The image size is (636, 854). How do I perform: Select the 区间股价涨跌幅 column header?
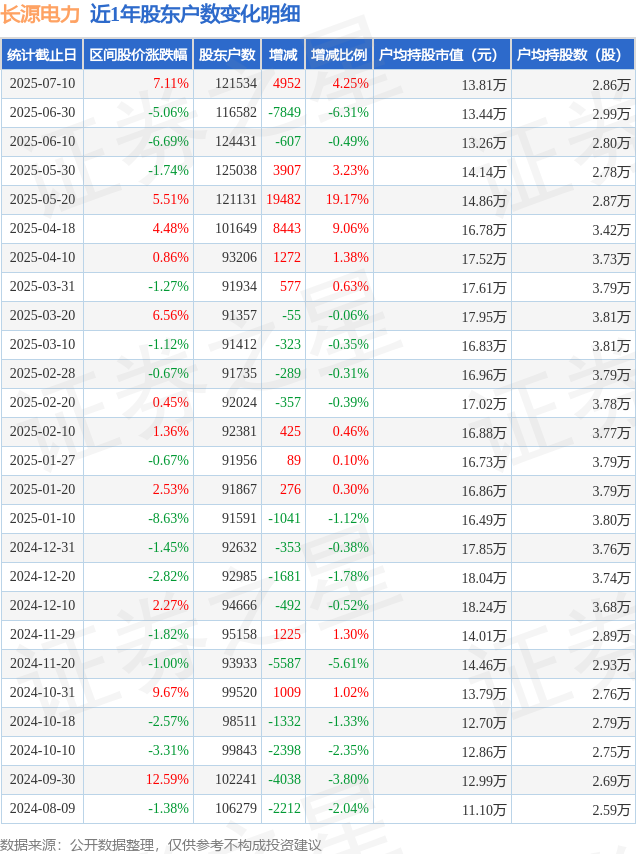(x=138, y=54)
